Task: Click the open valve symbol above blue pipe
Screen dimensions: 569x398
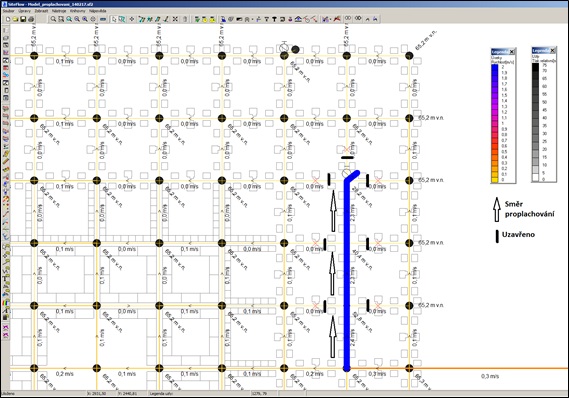Action: click(347, 173)
